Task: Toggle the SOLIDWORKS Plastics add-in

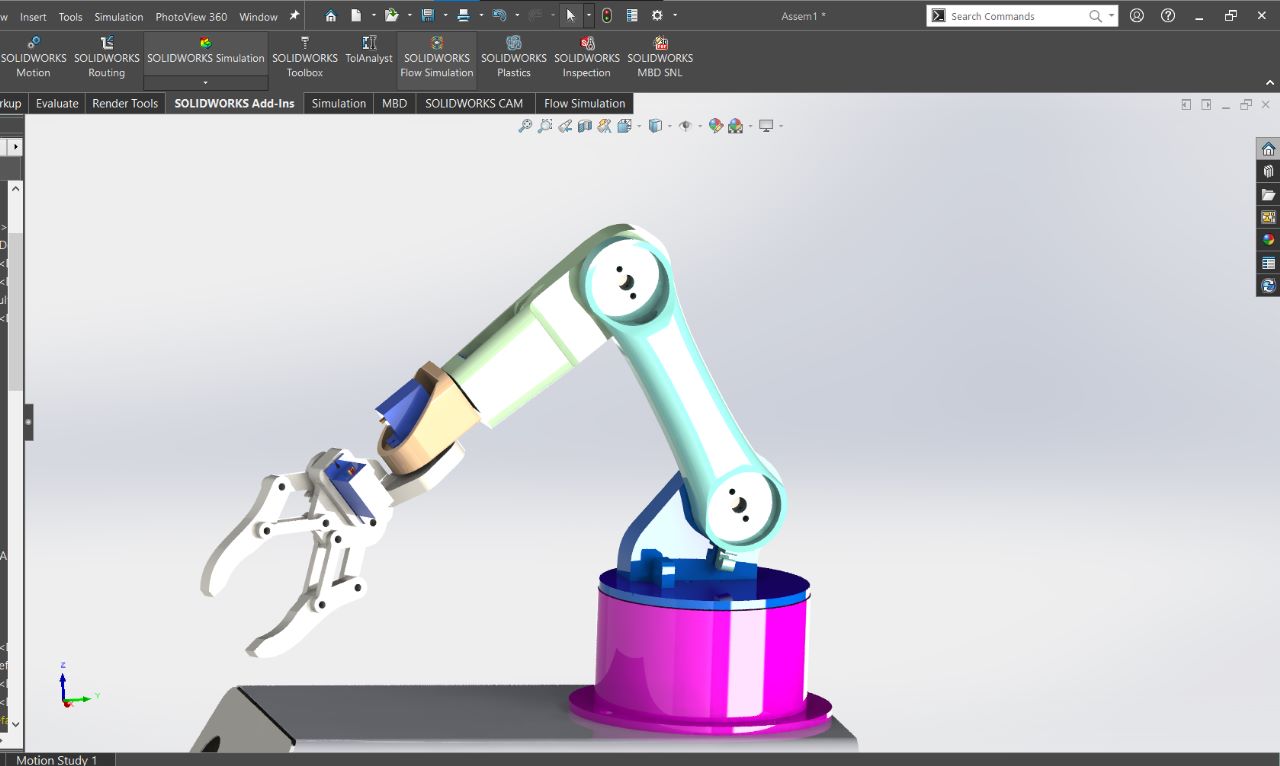Action: (514, 58)
